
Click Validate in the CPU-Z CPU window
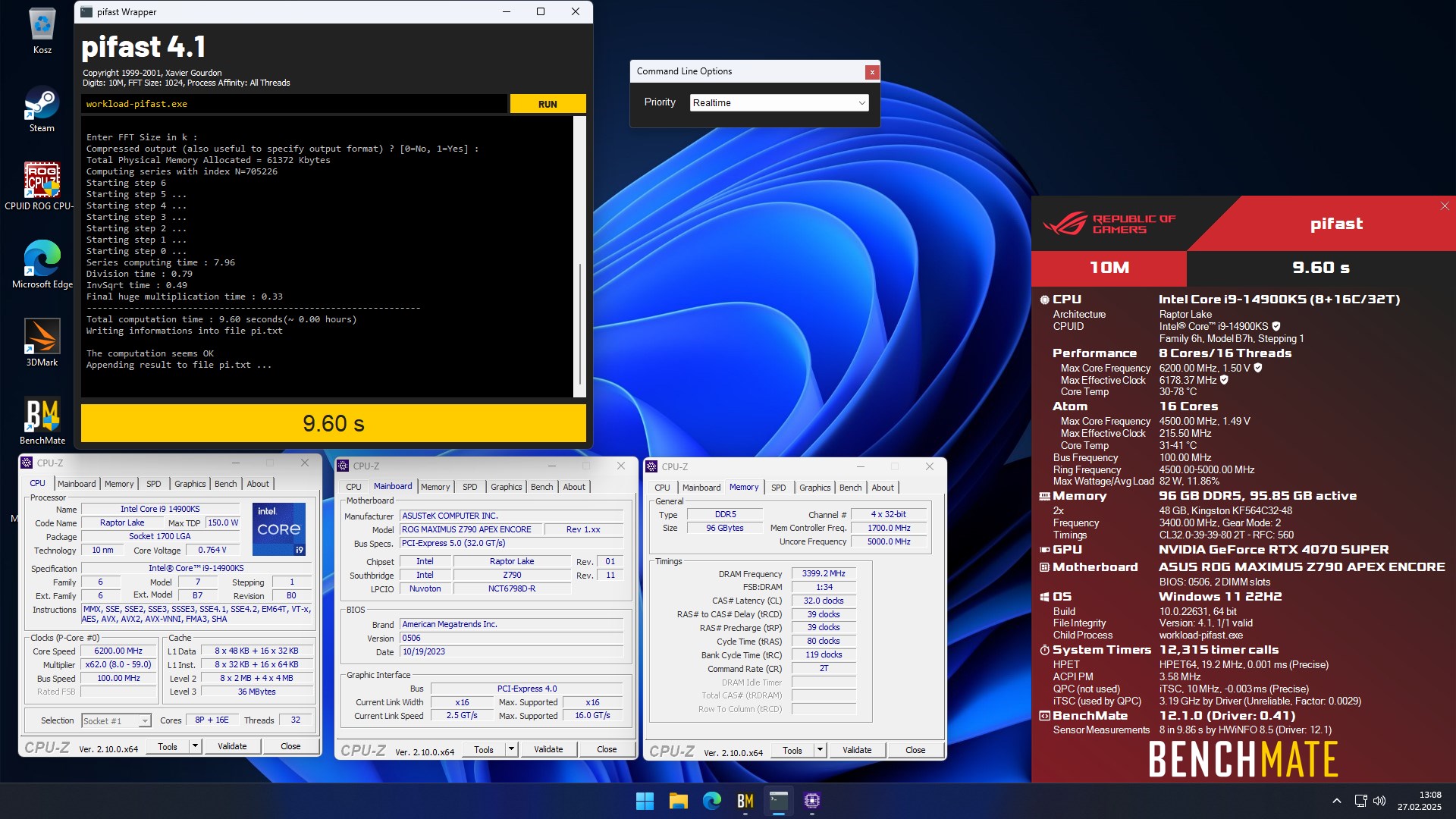coord(232,747)
